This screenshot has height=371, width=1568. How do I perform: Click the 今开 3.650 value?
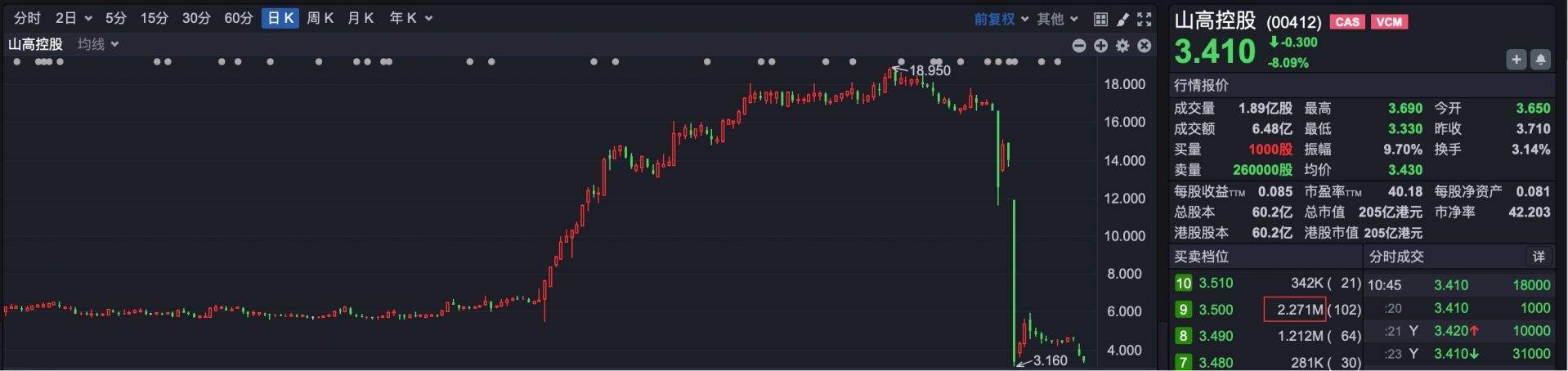[1534, 109]
